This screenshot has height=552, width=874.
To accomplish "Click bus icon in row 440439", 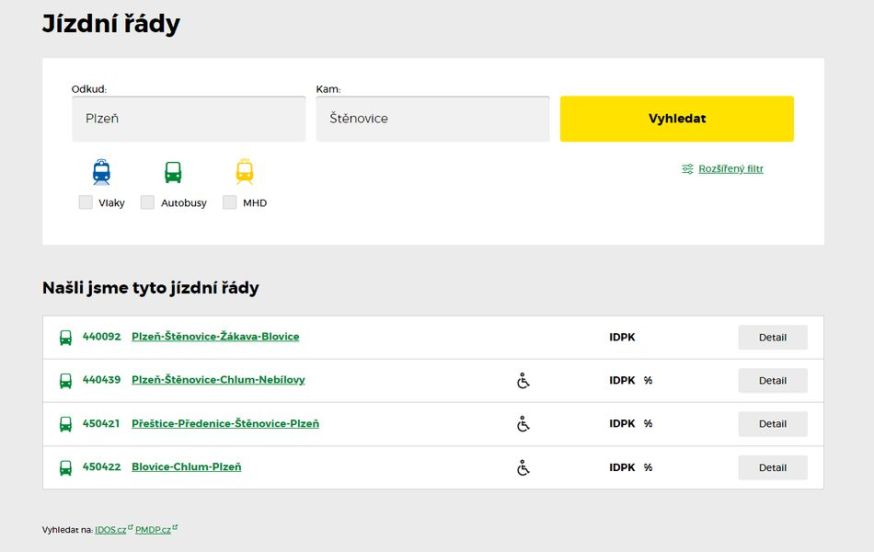I will coord(66,381).
